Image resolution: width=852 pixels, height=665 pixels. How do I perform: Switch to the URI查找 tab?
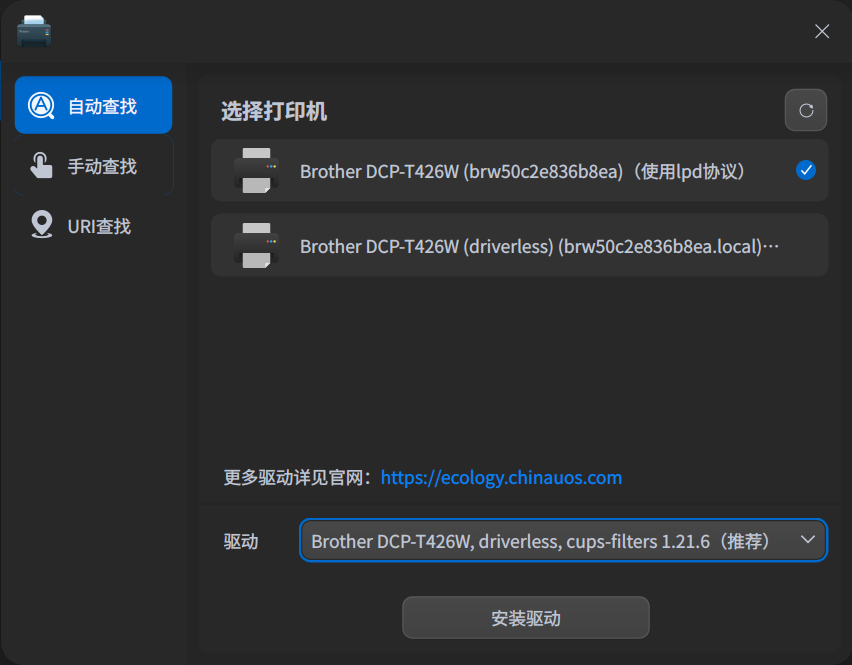pos(93,225)
